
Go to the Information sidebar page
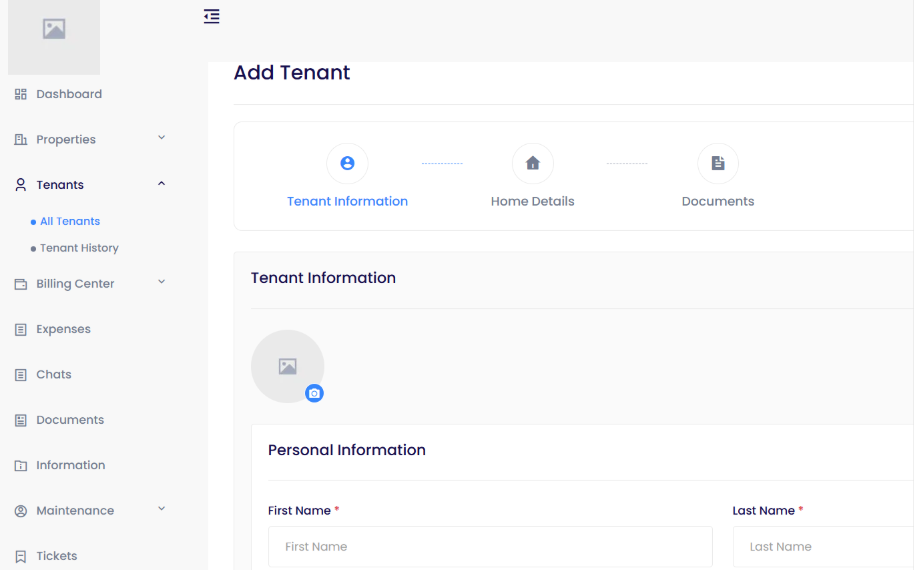pyautogui.click(x=70, y=465)
